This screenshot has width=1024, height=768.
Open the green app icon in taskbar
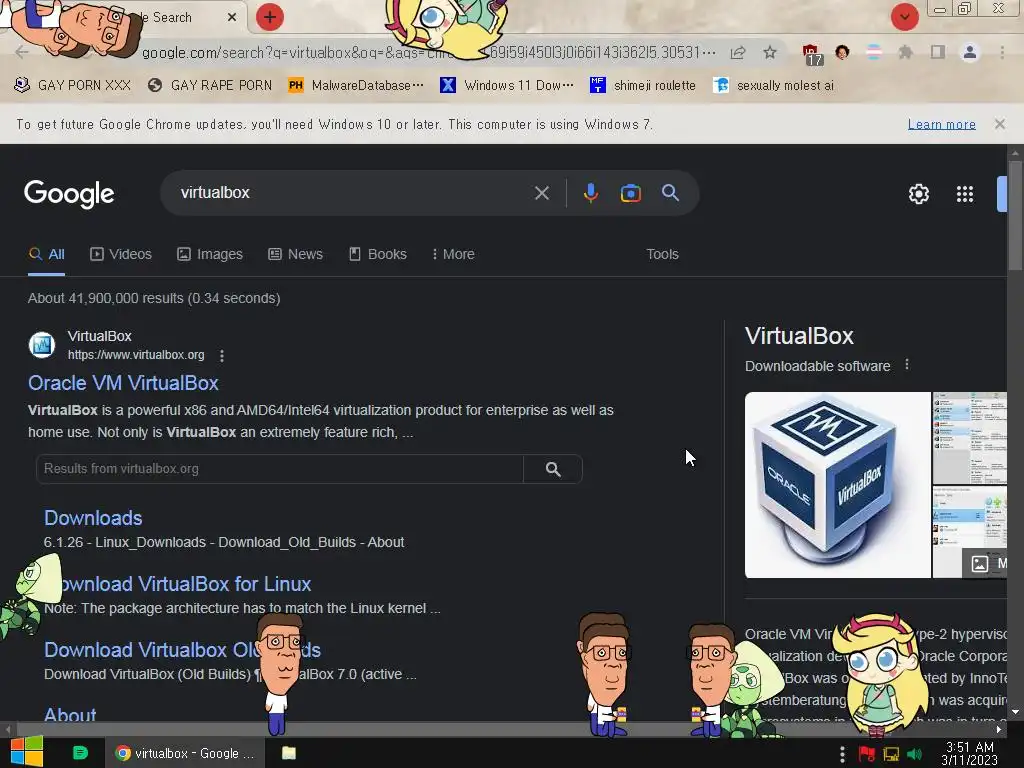click(x=80, y=753)
